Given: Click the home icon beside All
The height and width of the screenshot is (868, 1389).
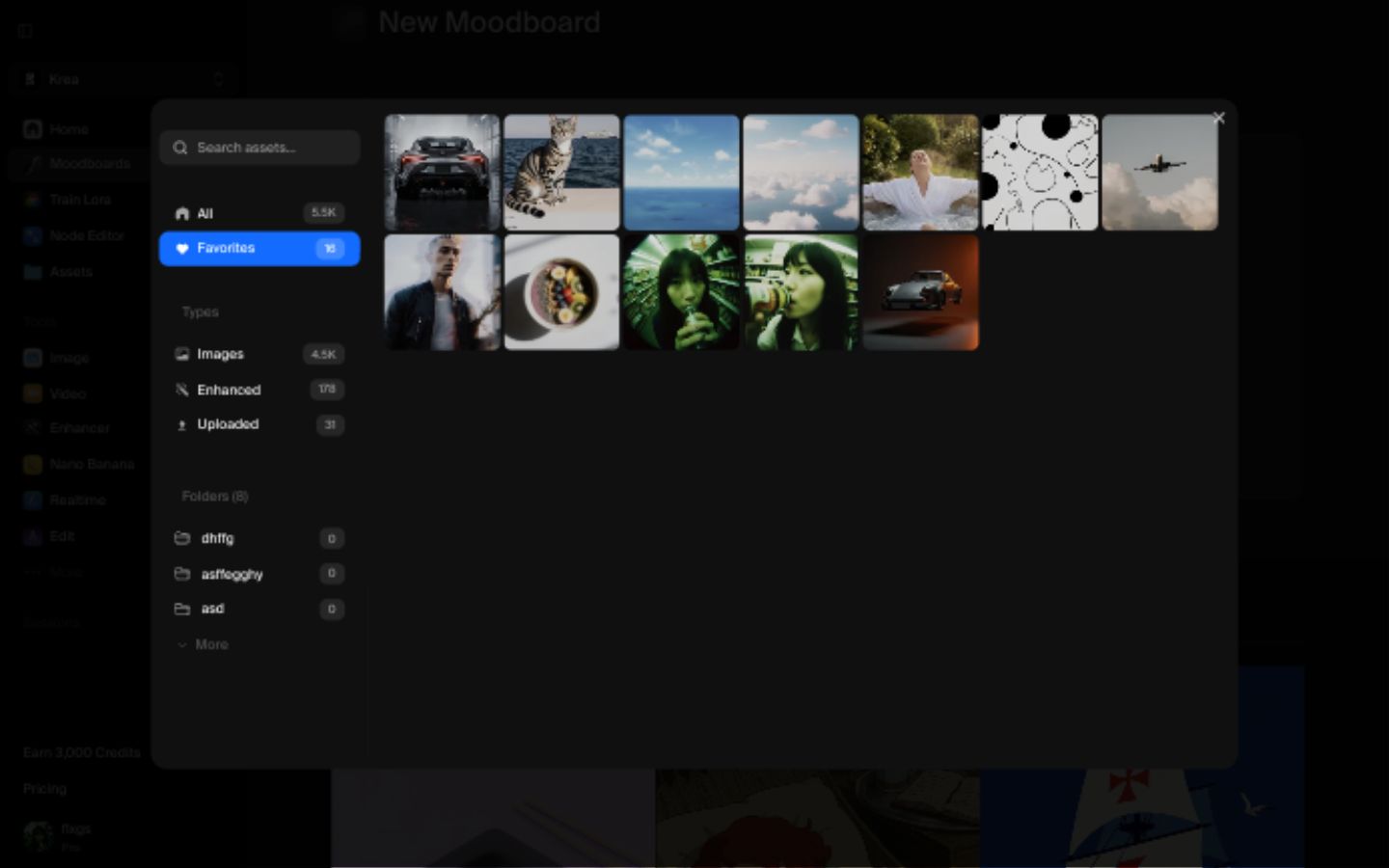Looking at the screenshot, I should pos(182,213).
